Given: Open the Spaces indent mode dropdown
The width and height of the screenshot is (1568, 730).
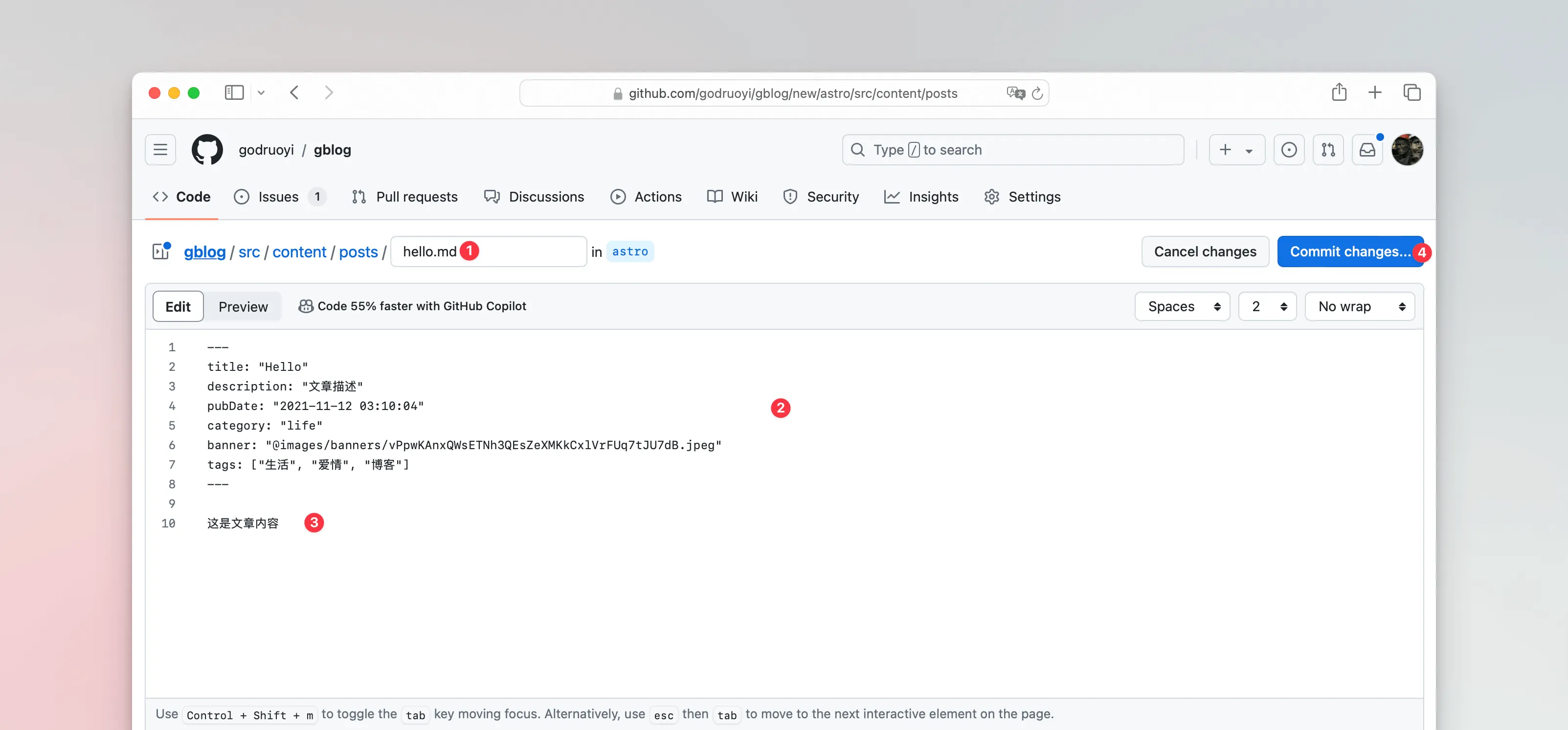Looking at the screenshot, I should (x=1182, y=307).
